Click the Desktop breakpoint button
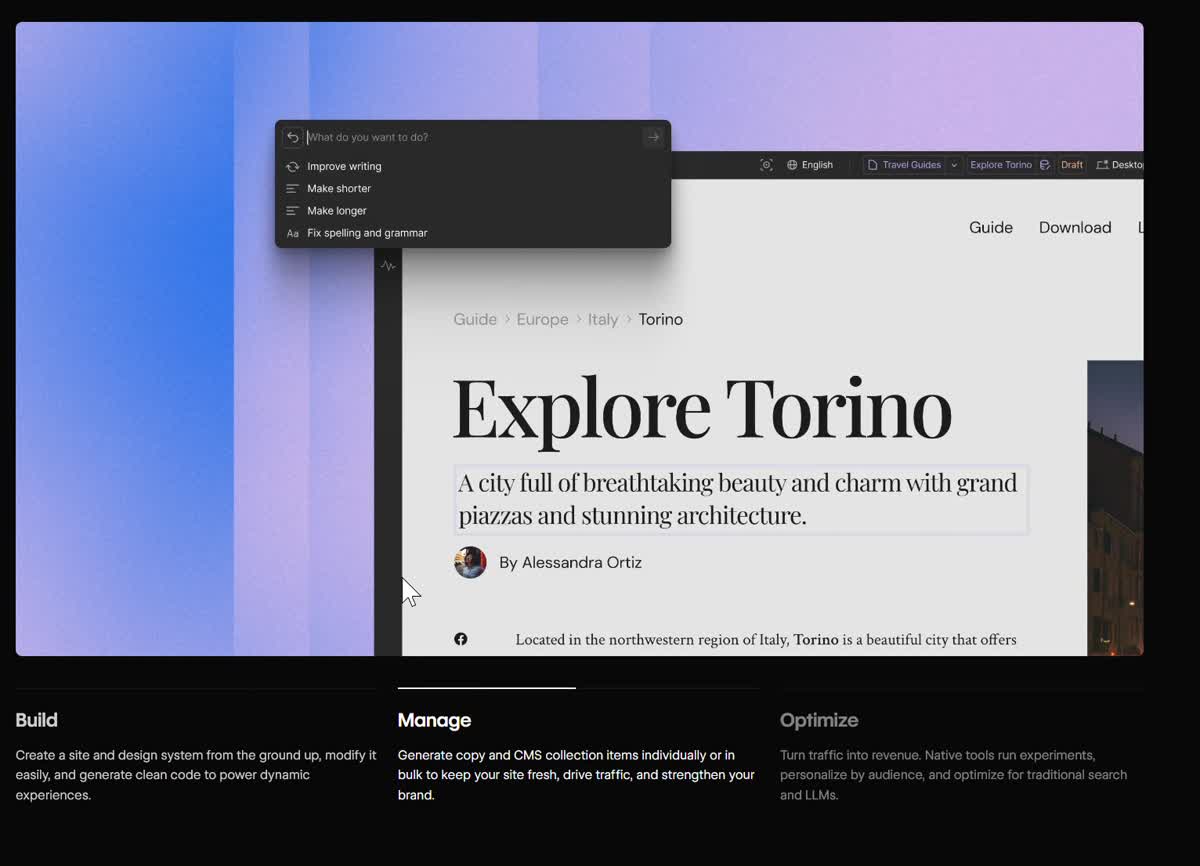The image size is (1200, 866). click(x=1120, y=165)
